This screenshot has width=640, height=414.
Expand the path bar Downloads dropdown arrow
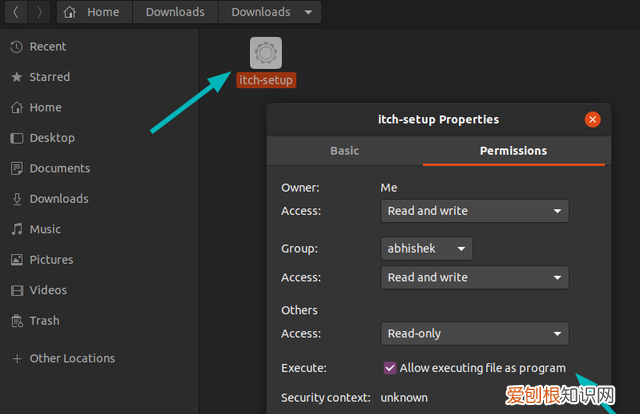pos(309,12)
